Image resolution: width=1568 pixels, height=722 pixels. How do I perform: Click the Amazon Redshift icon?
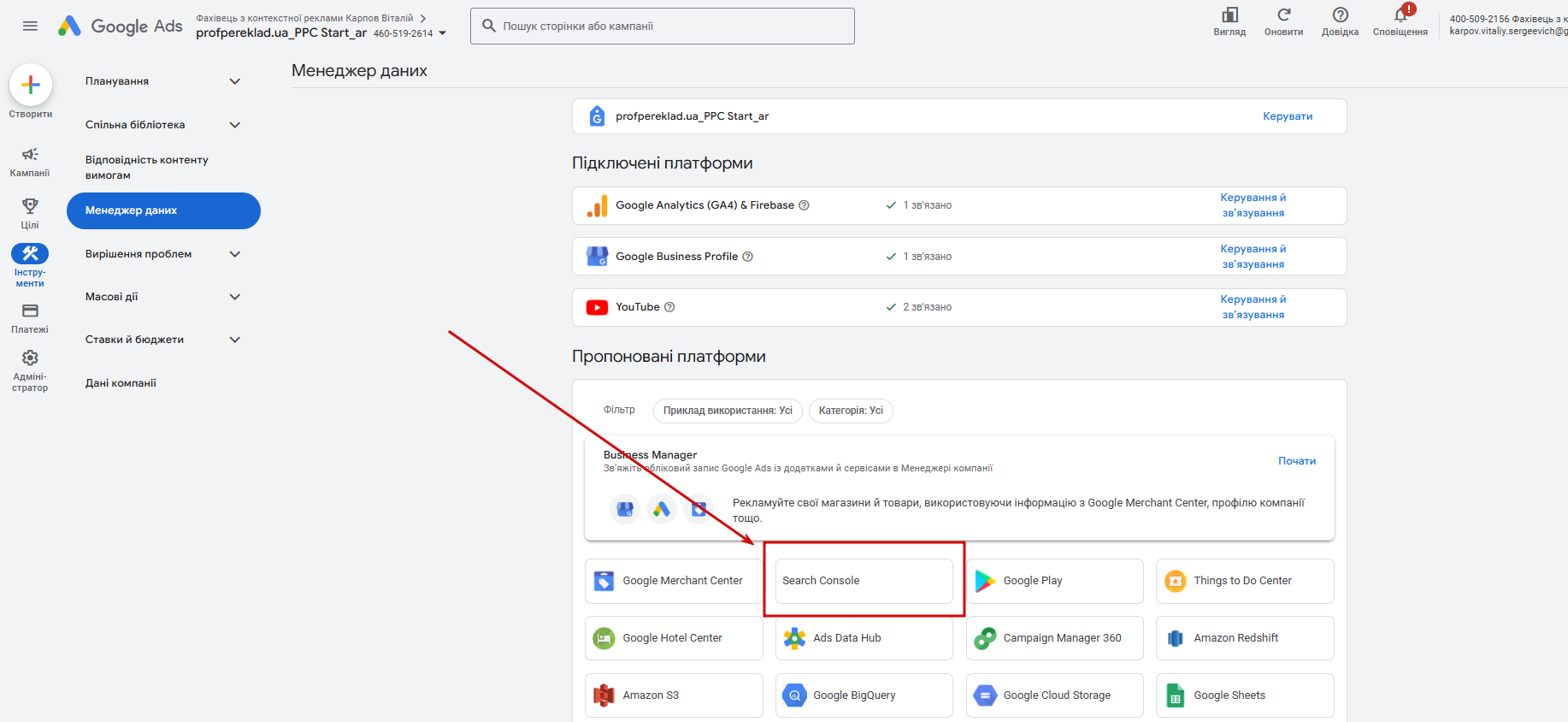1176,638
